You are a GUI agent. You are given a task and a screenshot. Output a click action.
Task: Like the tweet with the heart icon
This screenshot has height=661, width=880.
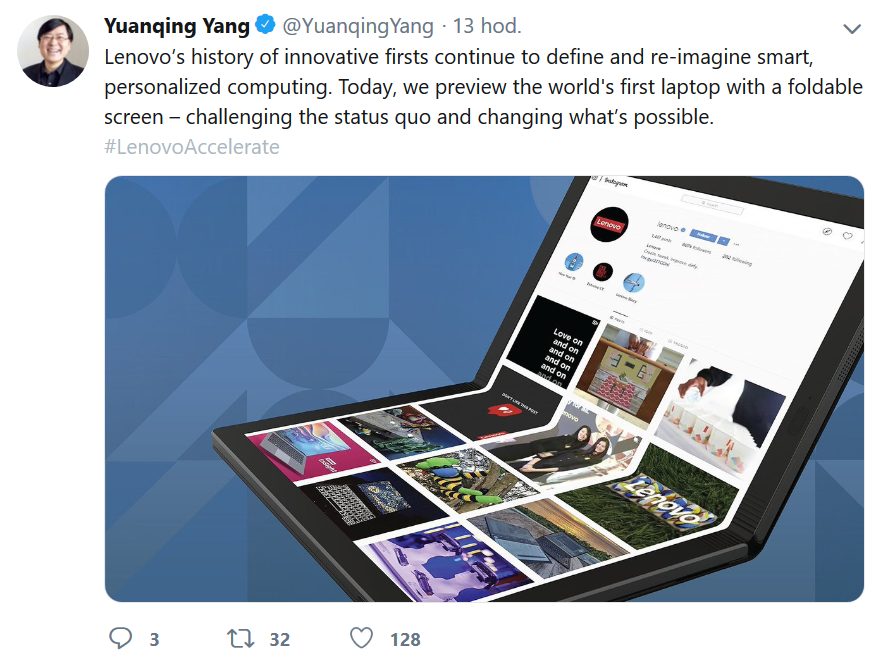click(361, 638)
